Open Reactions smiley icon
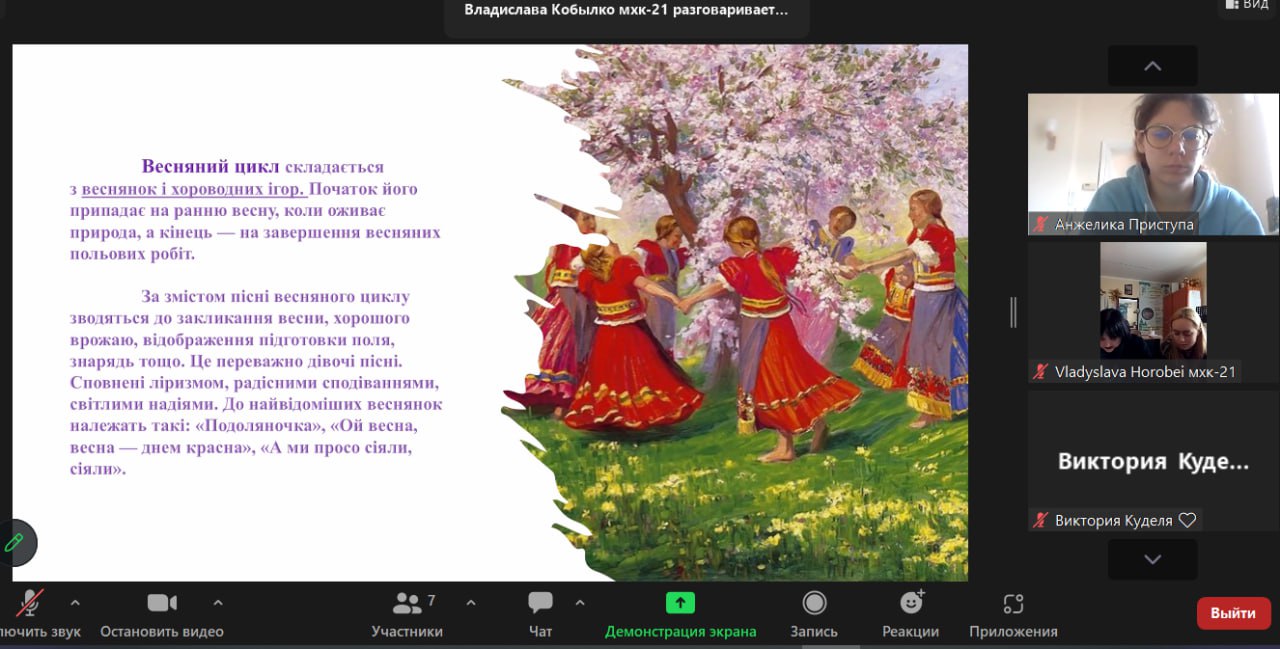 pyautogui.click(x=911, y=603)
